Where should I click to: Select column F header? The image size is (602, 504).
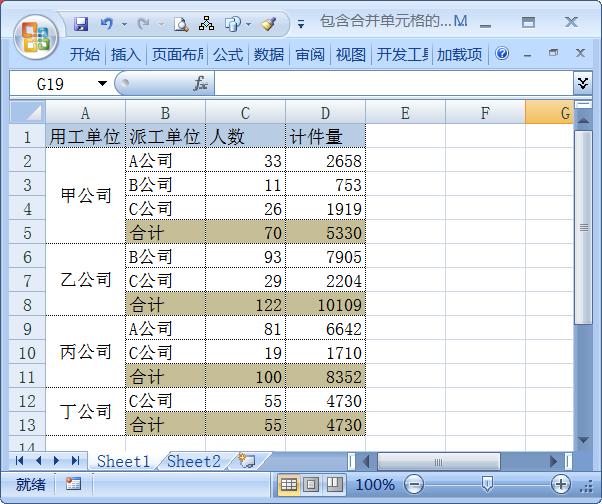point(485,113)
